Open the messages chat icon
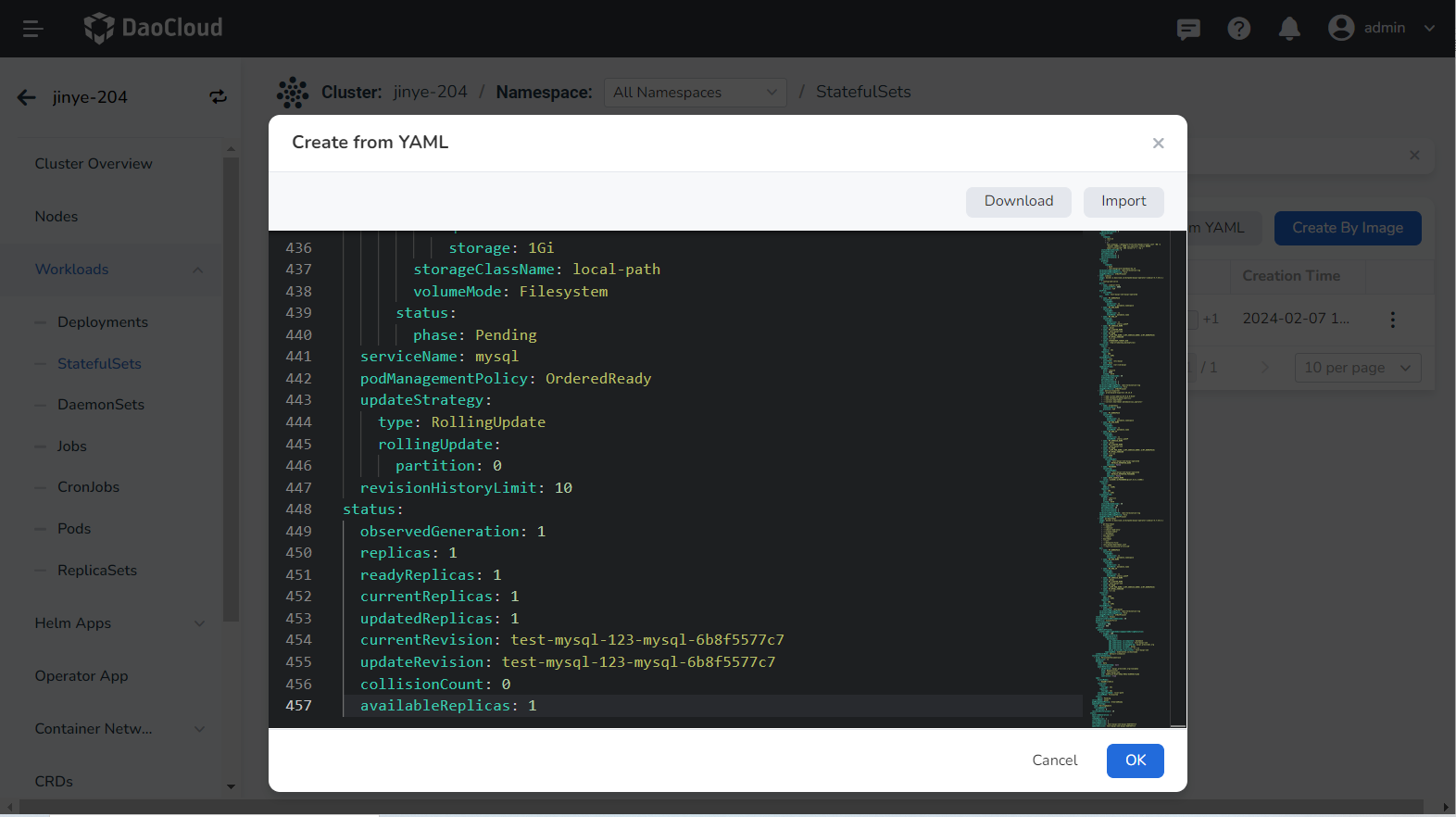 [x=1188, y=29]
